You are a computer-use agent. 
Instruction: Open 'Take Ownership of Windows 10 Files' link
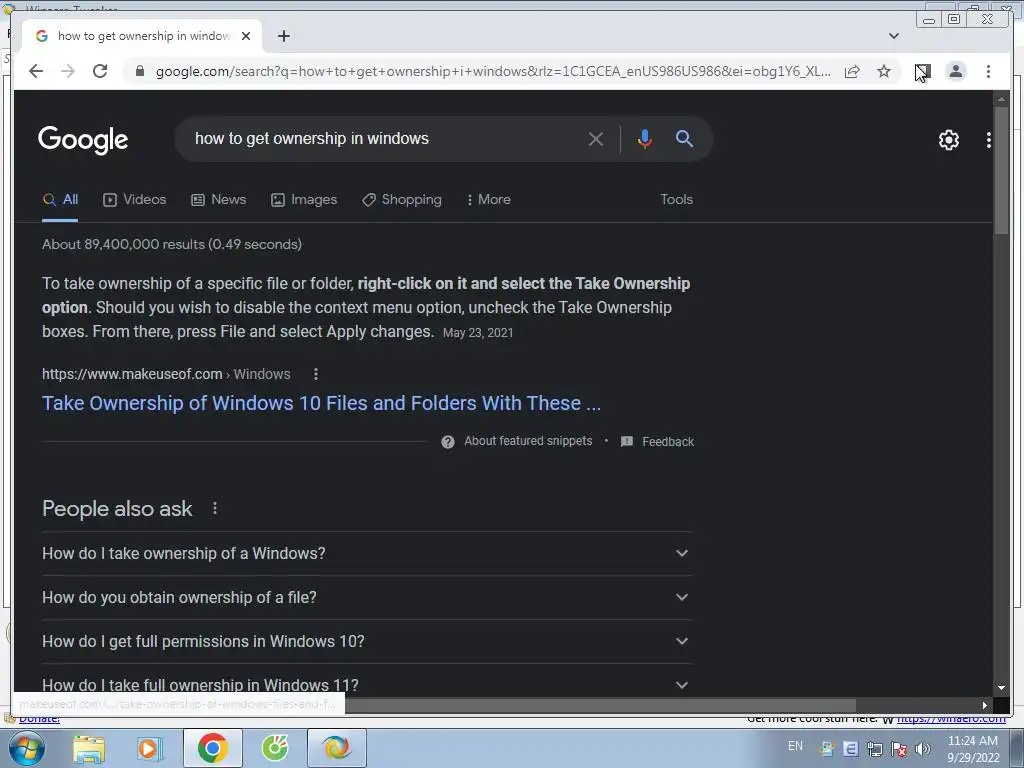(x=321, y=404)
